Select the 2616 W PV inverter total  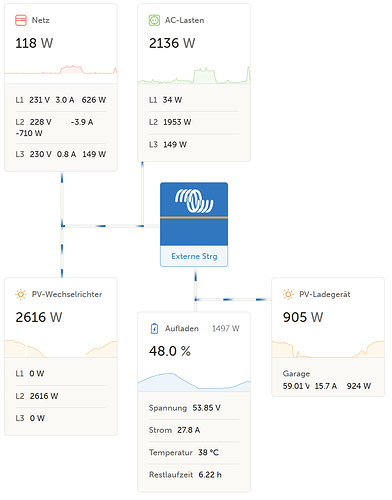tap(39, 317)
